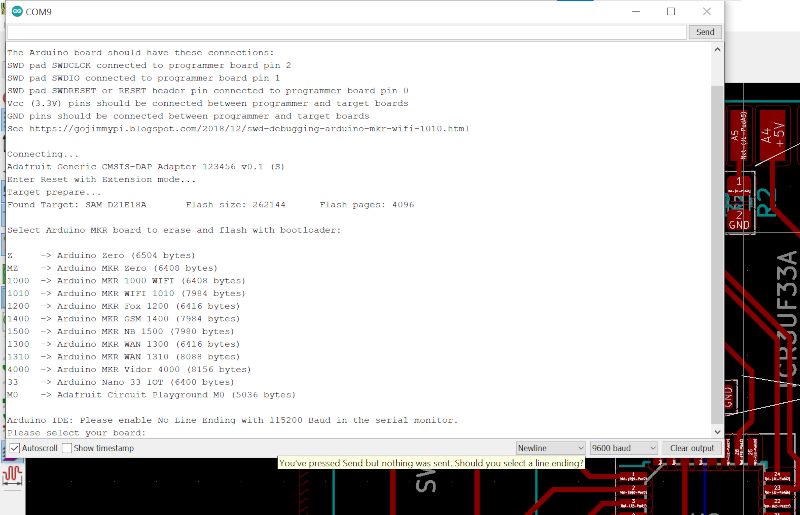Click the 'Connecting...' output line

tap(43, 154)
